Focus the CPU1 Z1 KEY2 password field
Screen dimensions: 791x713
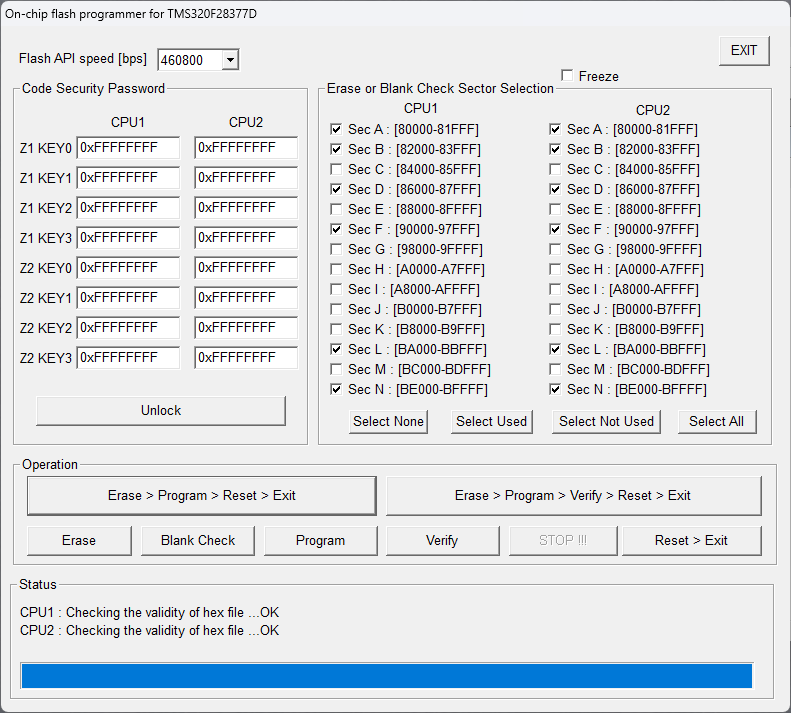pyautogui.click(x=128, y=208)
